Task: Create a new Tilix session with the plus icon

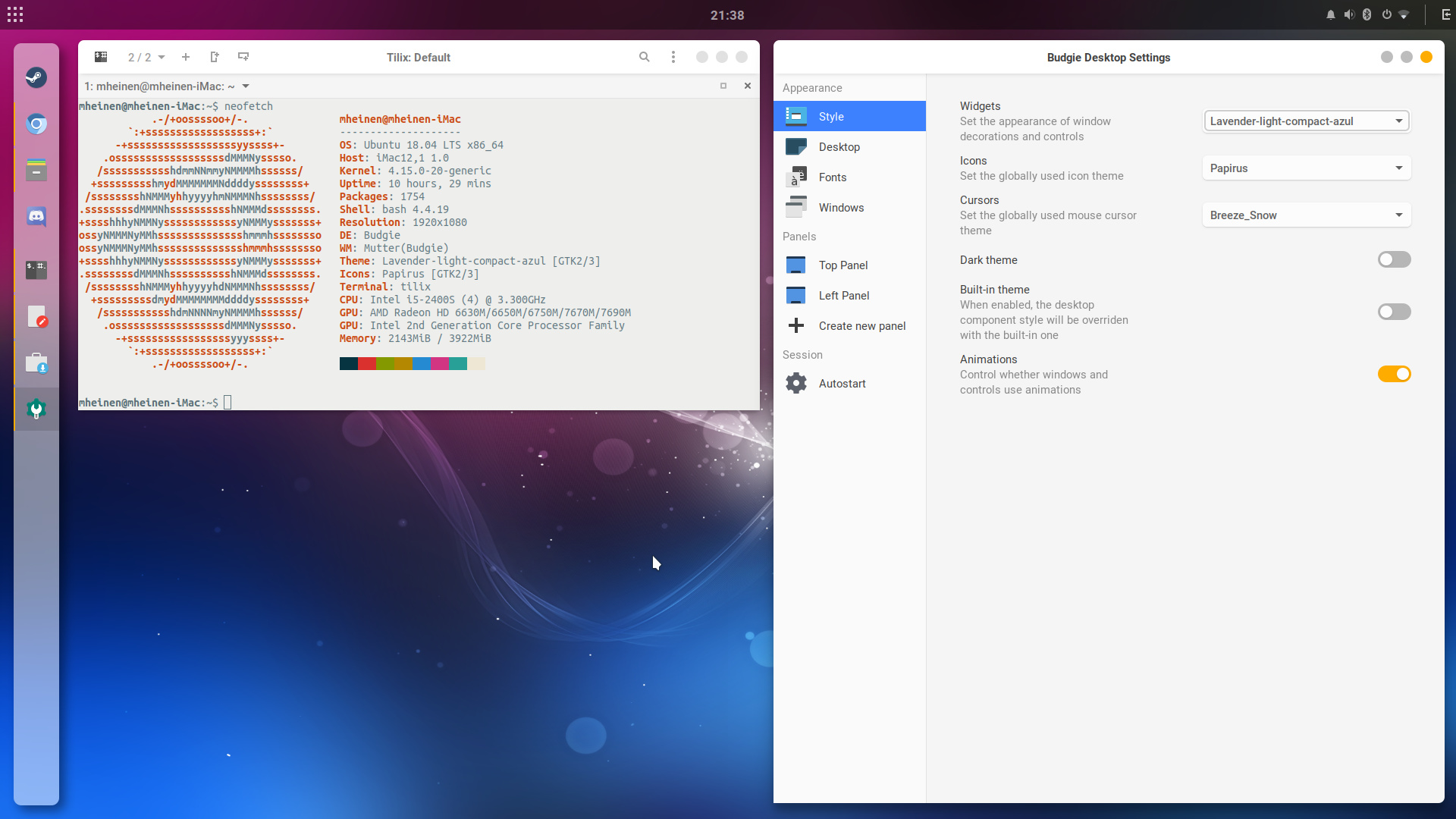Action: pyautogui.click(x=186, y=57)
